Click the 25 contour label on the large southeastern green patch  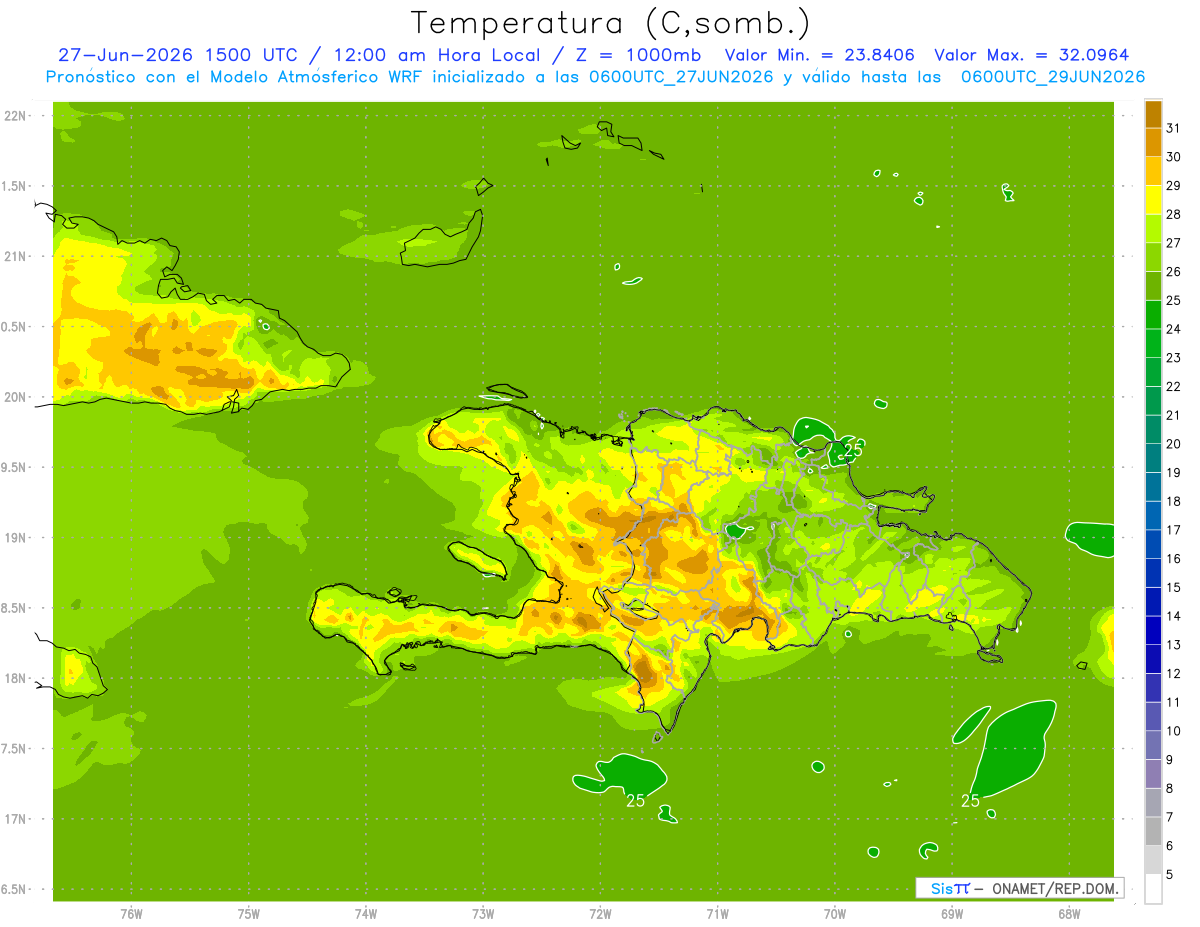point(970,800)
